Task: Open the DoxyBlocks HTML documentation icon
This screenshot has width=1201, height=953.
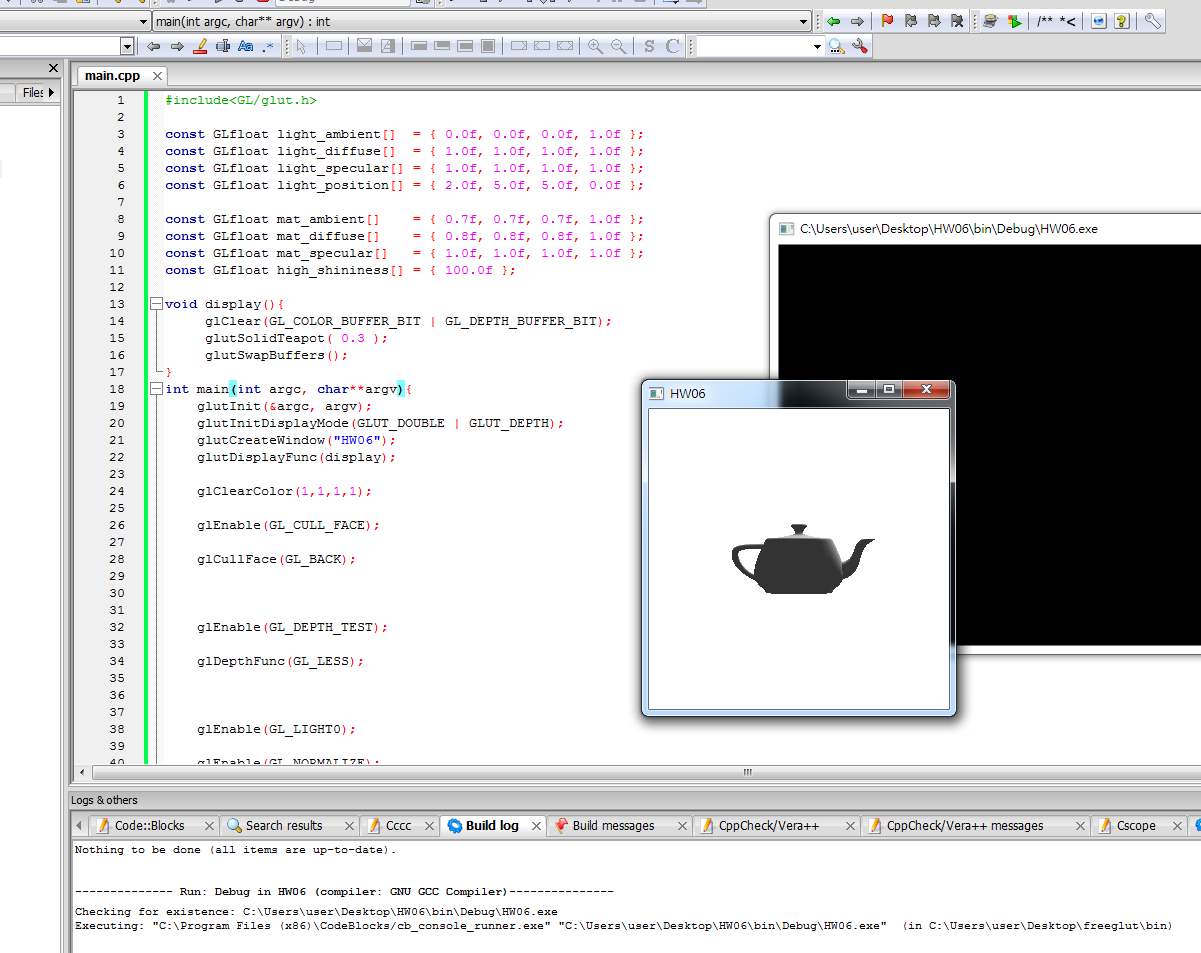Action: (x=1098, y=21)
